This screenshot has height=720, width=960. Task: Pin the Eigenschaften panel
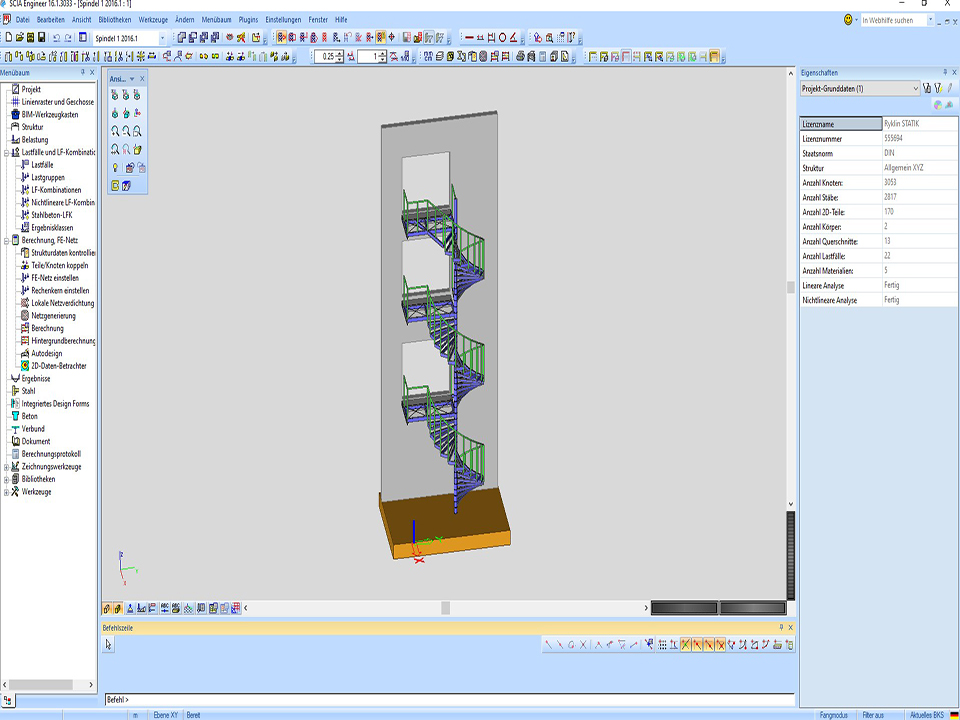[937, 73]
